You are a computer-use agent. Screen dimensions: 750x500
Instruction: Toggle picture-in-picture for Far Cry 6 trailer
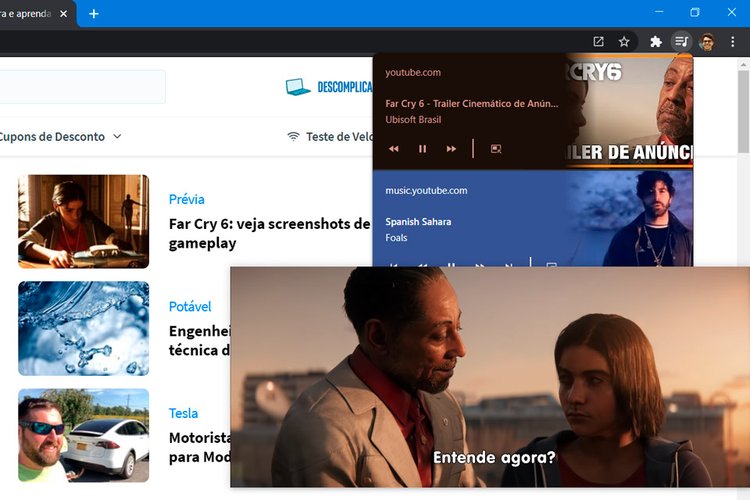pyautogui.click(x=496, y=149)
